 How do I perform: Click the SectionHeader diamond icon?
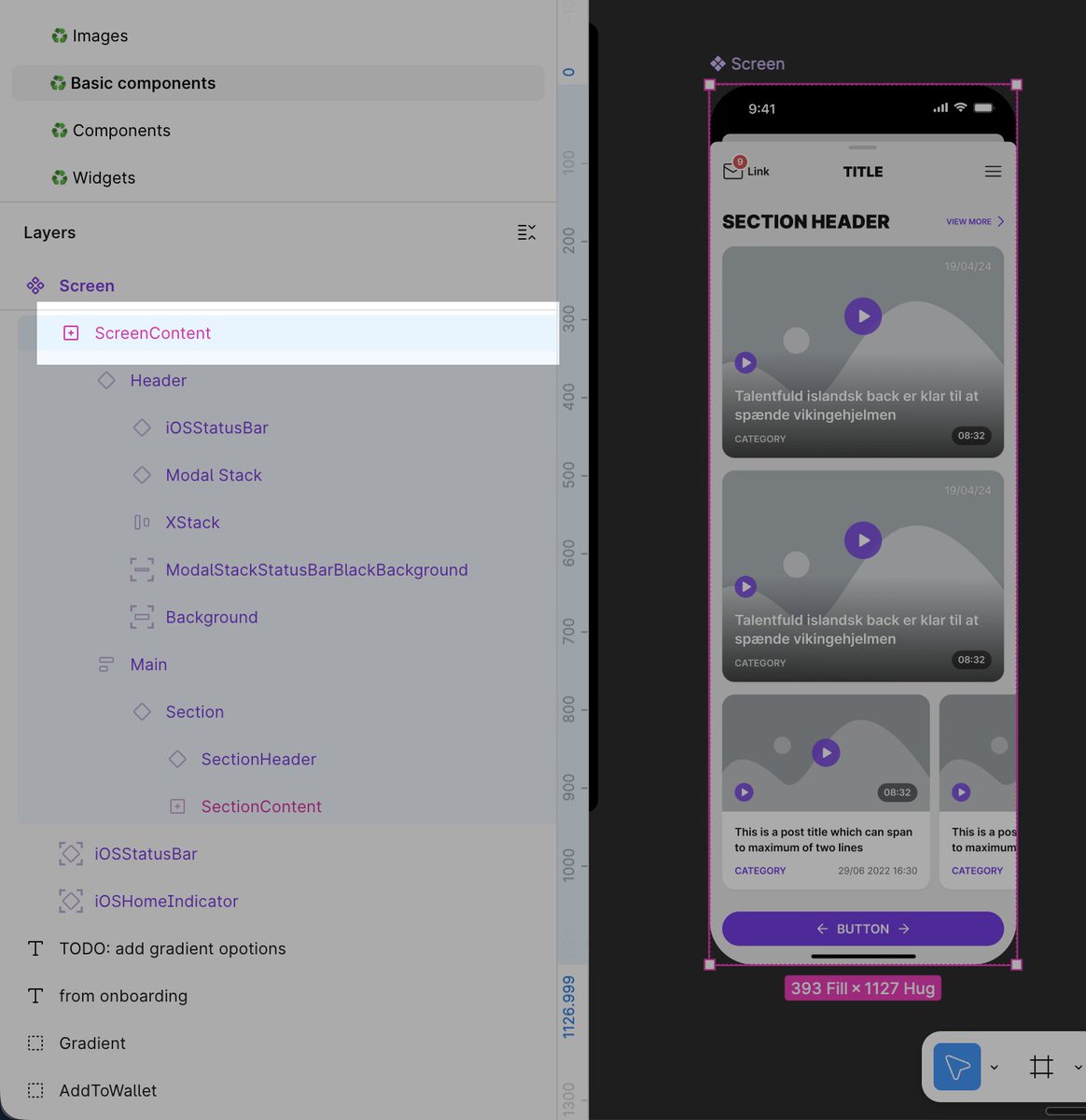177,759
